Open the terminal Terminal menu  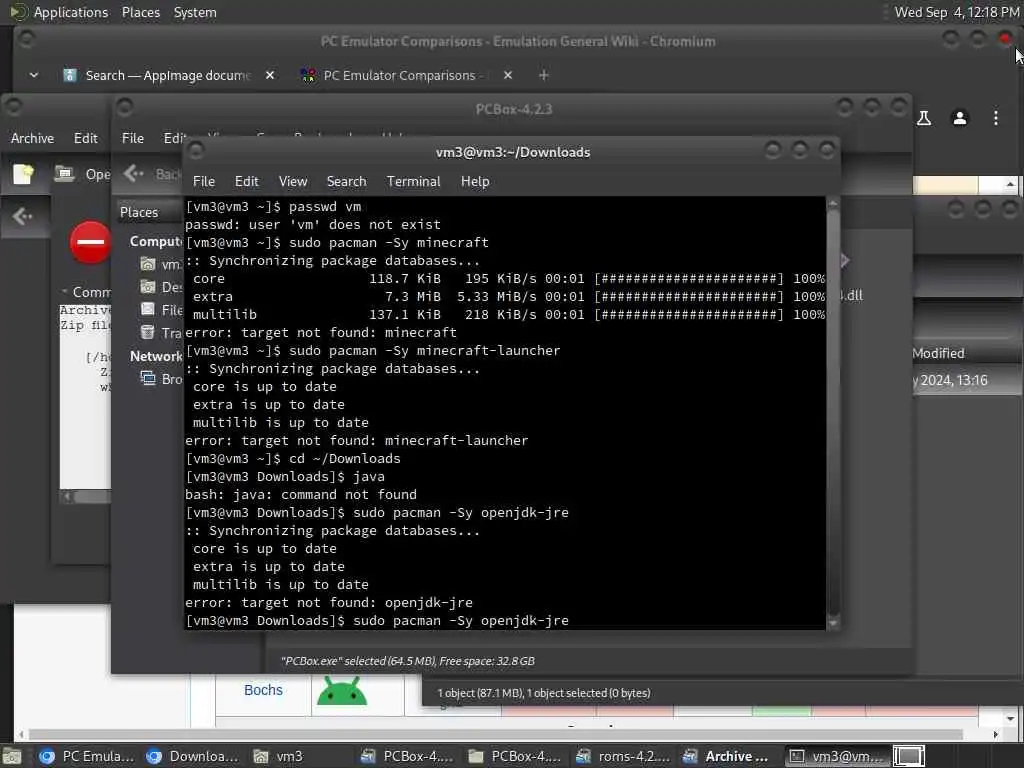tap(413, 182)
